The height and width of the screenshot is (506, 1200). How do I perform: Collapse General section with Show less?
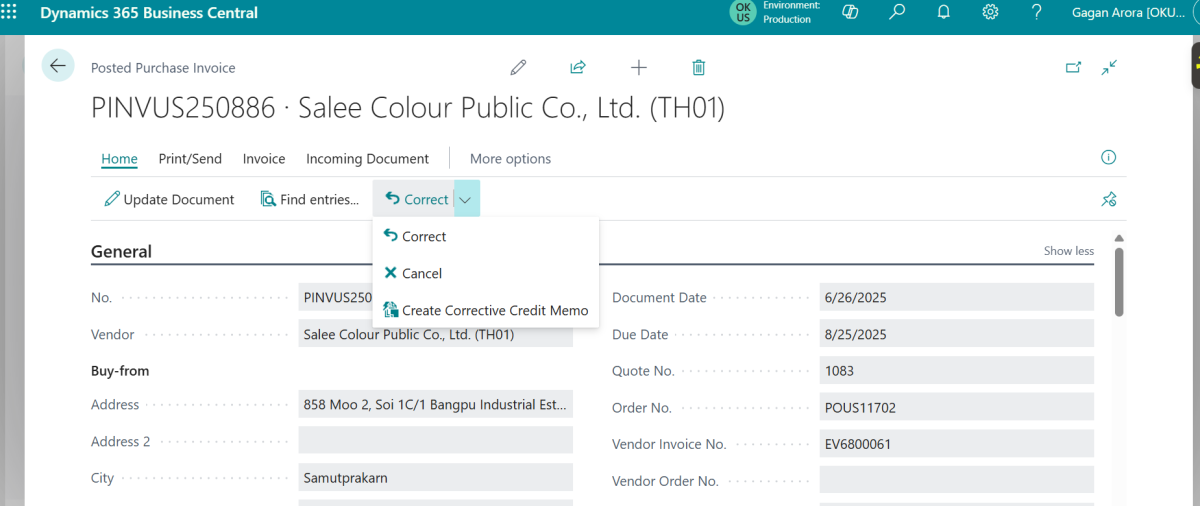click(1068, 251)
